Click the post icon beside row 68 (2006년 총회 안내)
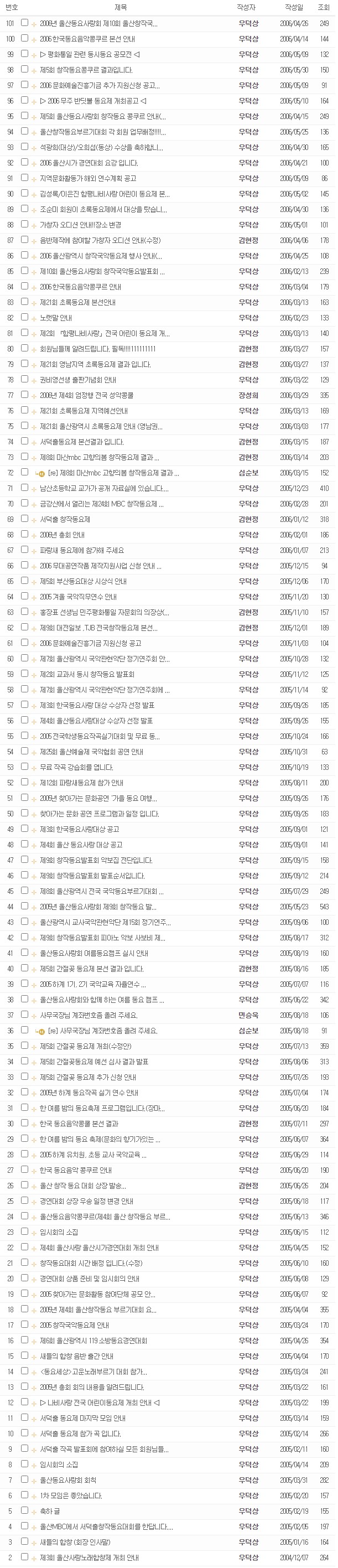This screenshot has width=338, height=1568. (33, 535)
